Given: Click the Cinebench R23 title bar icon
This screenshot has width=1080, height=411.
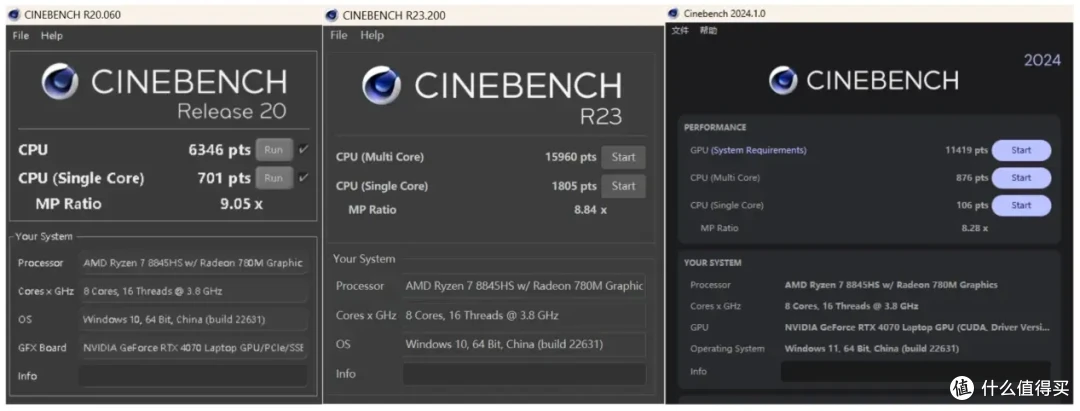Looking at the screenshot, I should [332, 15].
